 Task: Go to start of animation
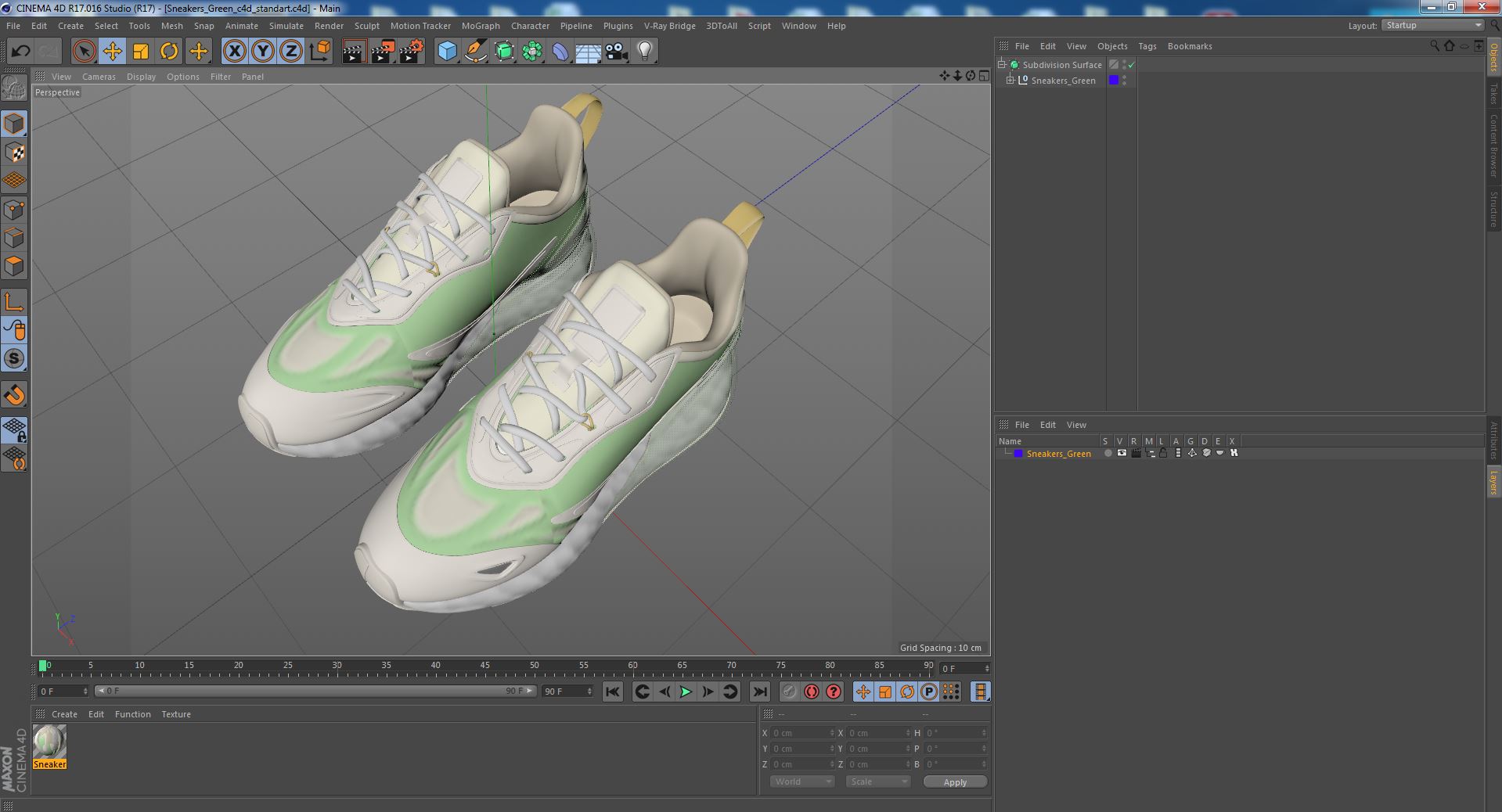pyautogui.click(x=612, y=692)
